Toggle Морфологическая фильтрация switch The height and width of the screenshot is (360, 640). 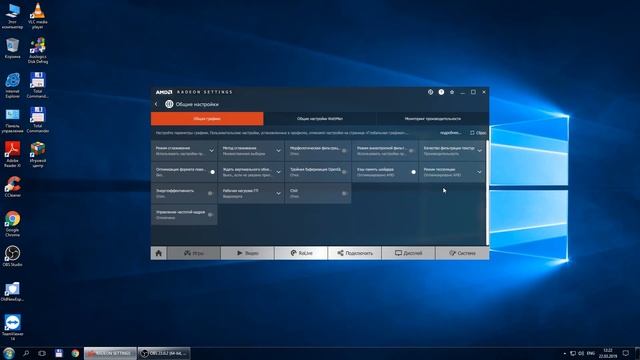click(344, 151)
